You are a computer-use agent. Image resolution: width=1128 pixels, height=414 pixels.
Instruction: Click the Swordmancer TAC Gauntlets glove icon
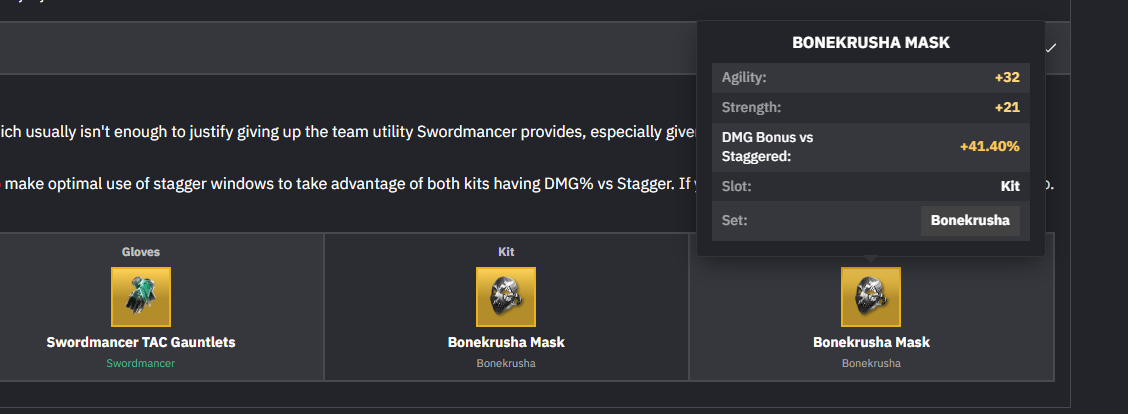pyautogui.click(x=141, y=297)
